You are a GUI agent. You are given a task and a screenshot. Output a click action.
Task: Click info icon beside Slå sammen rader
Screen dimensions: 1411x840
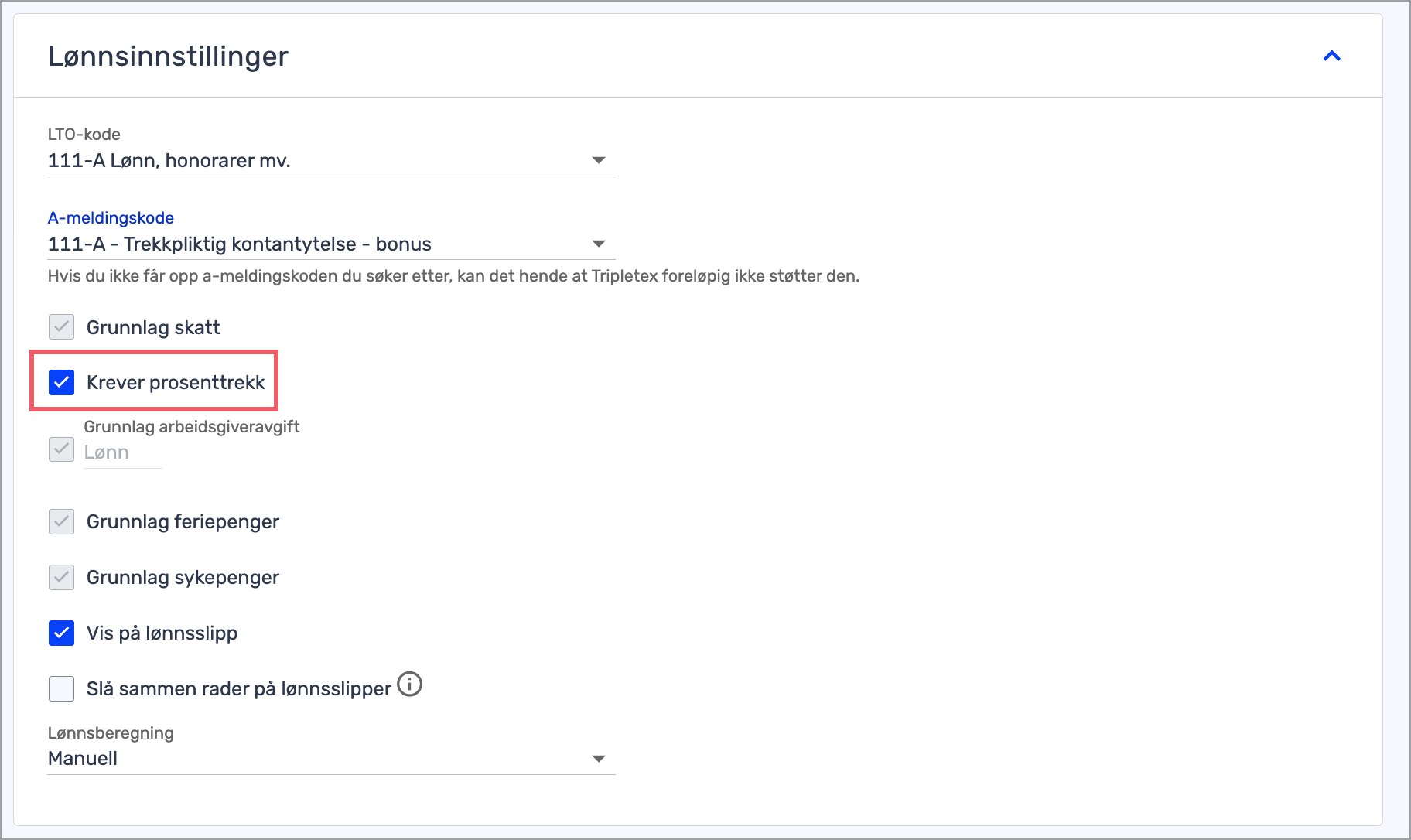pos(409,685)
